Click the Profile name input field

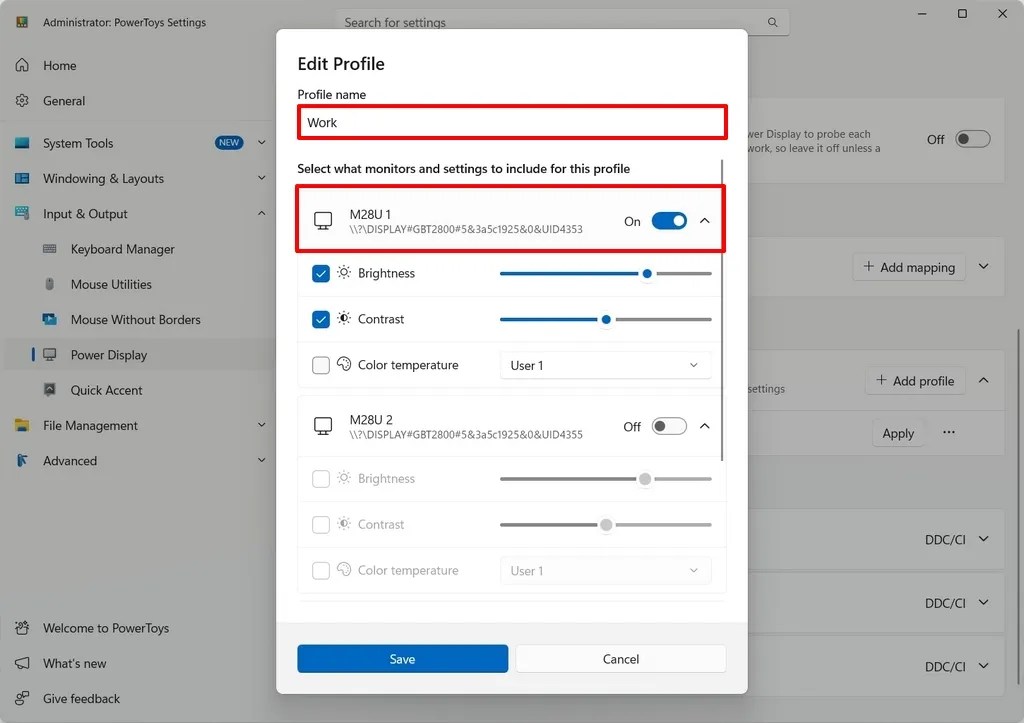[512, 122]
